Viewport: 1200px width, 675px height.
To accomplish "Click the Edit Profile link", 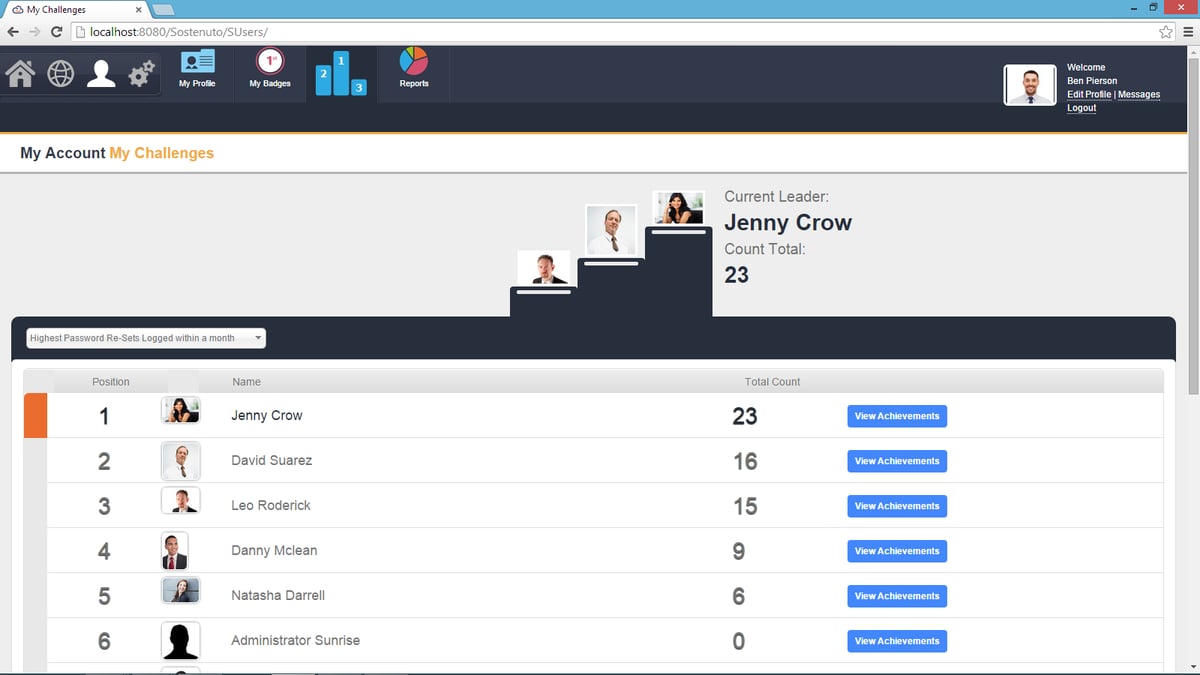I will point(1089,94).
